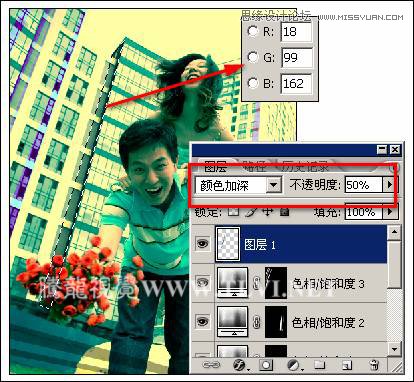Viewport: 414px width, 382px height.
Task: Select the 色相/饱和度 3 layer name
Action: pos(328,284)
